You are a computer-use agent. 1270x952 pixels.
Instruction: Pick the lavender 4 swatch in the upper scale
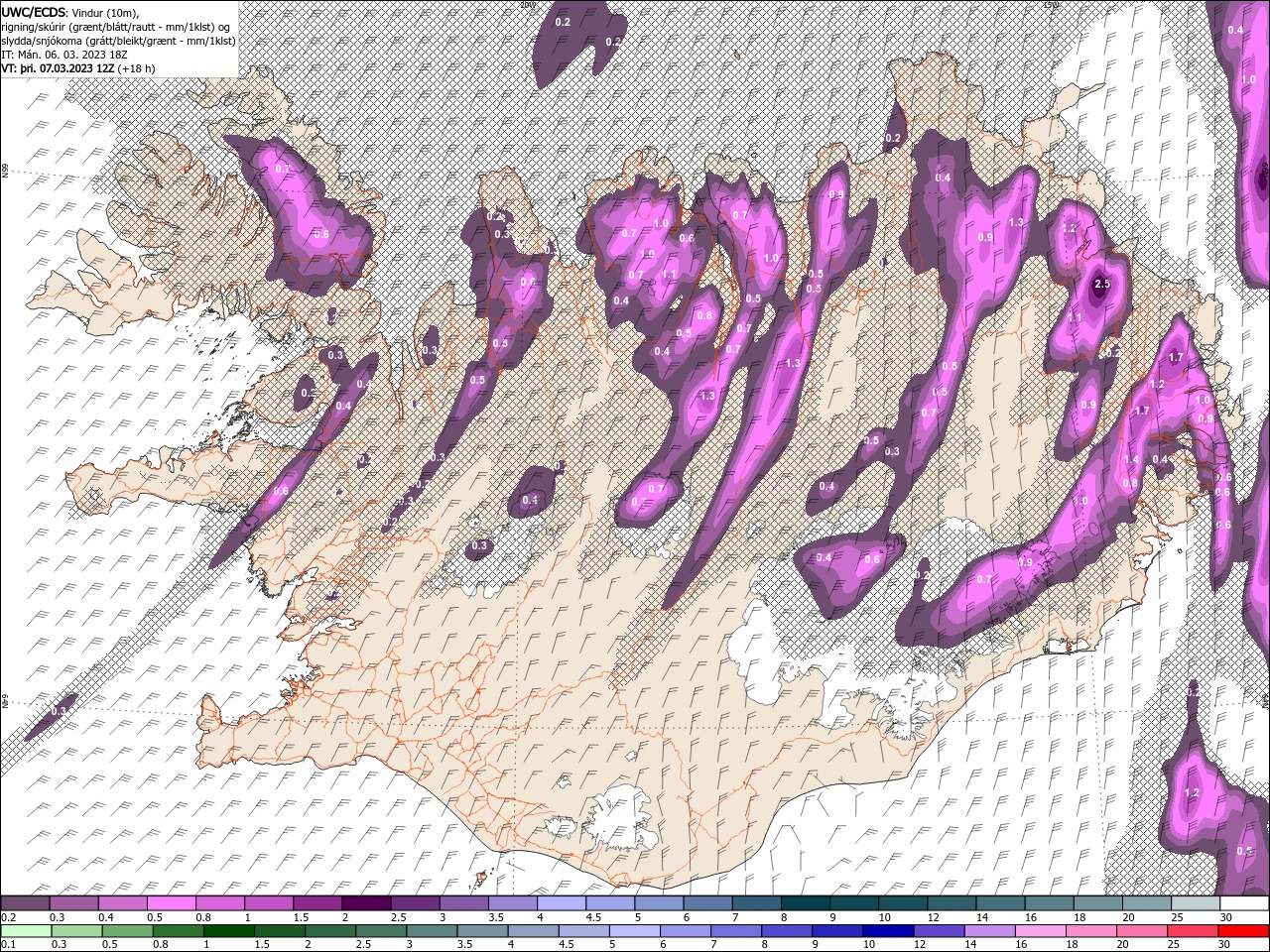coord(562,903)
